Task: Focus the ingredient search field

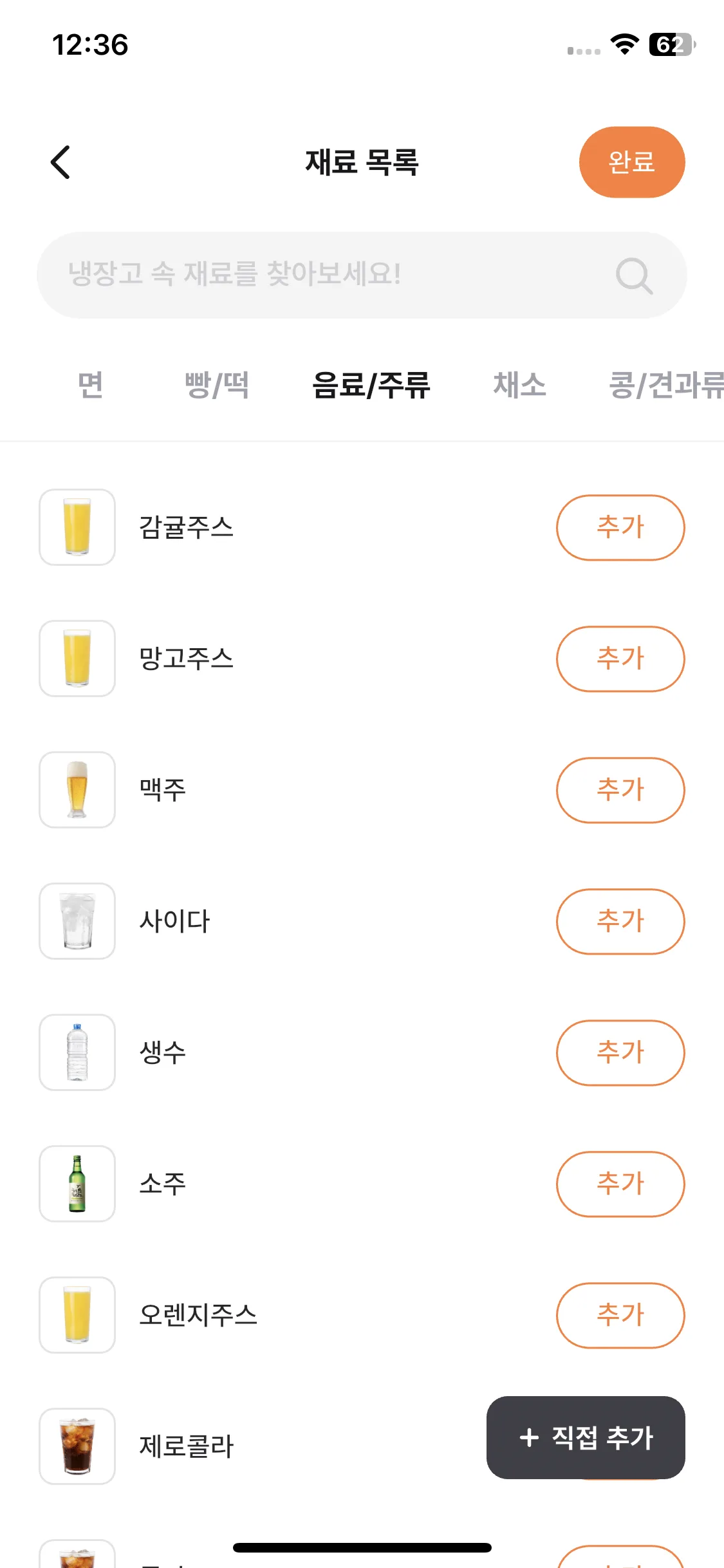Action: [362, 275]
